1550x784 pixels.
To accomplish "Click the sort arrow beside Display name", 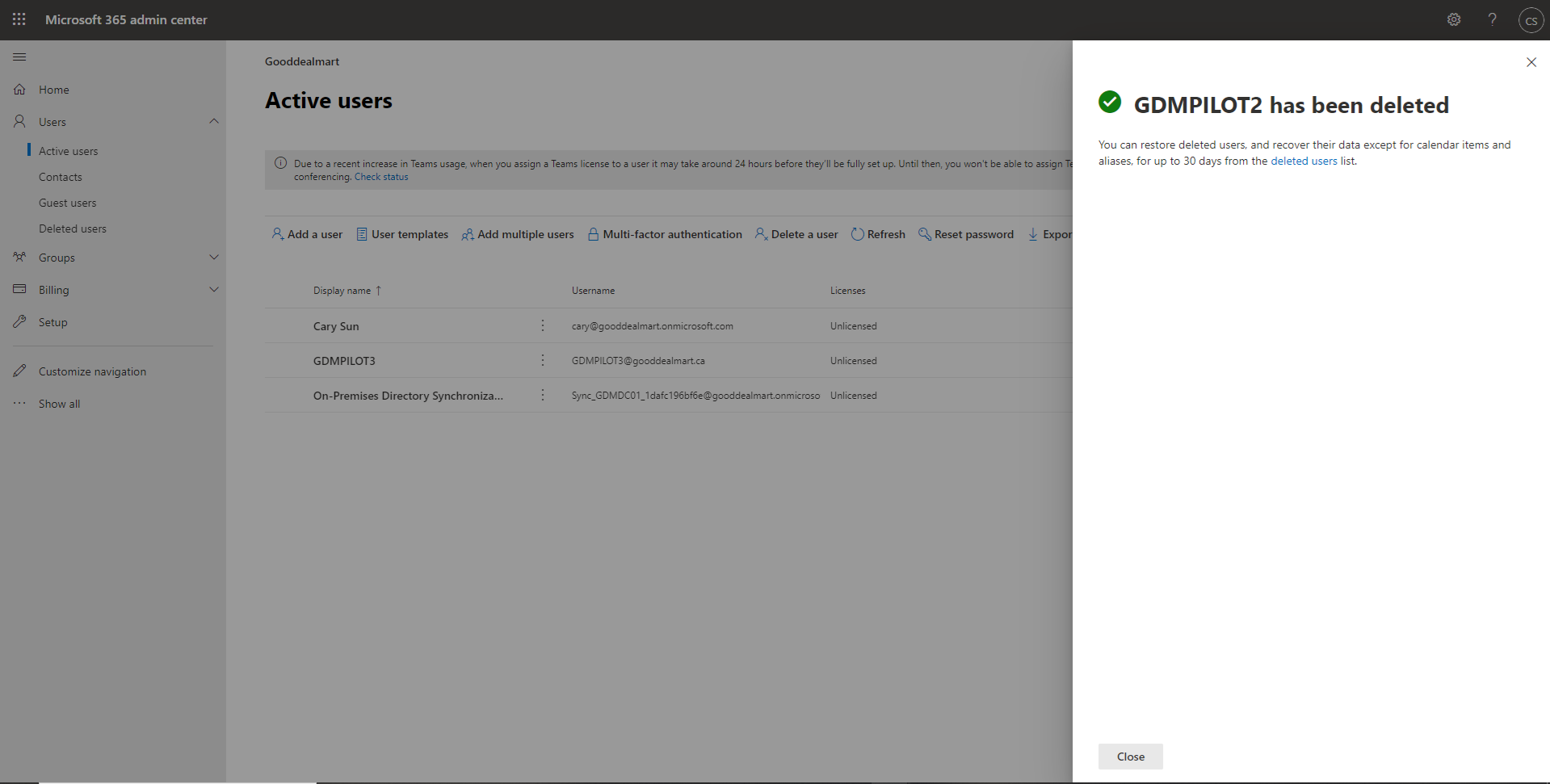I will pyautogui.click(x=378, y=290).
